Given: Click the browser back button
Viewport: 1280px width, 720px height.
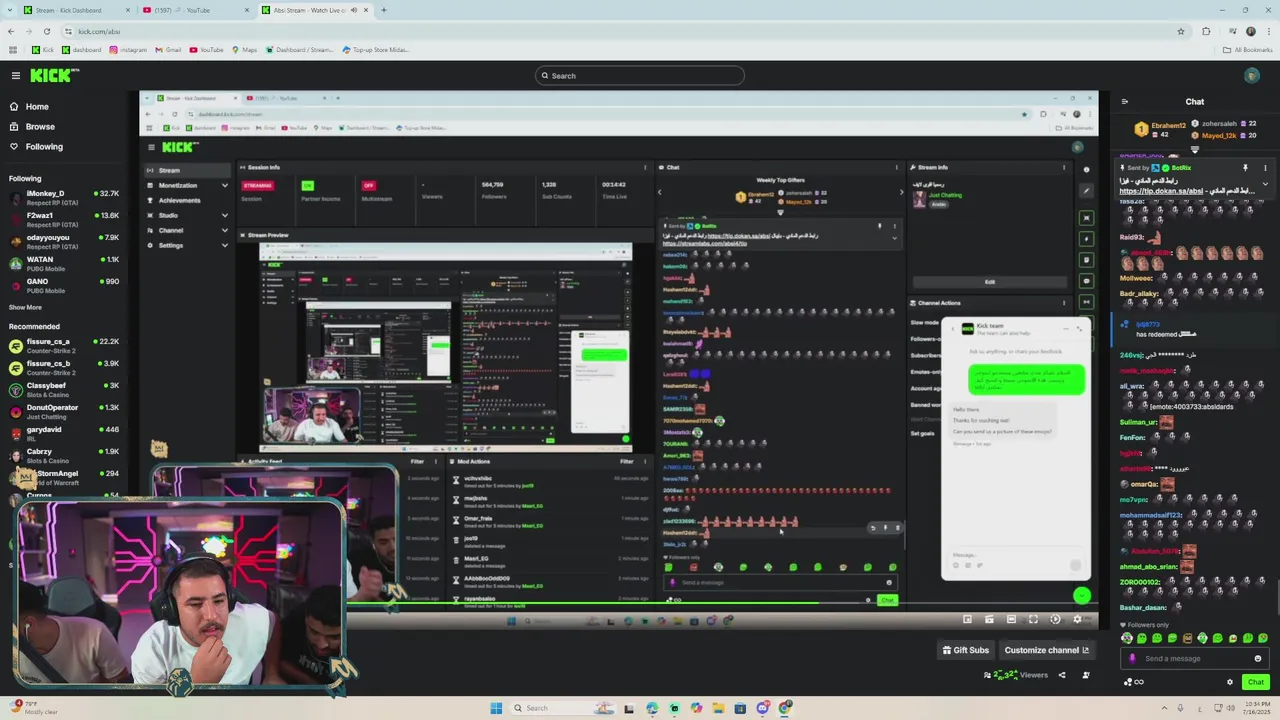Looking at the screenshot, I should pos(11,31).
